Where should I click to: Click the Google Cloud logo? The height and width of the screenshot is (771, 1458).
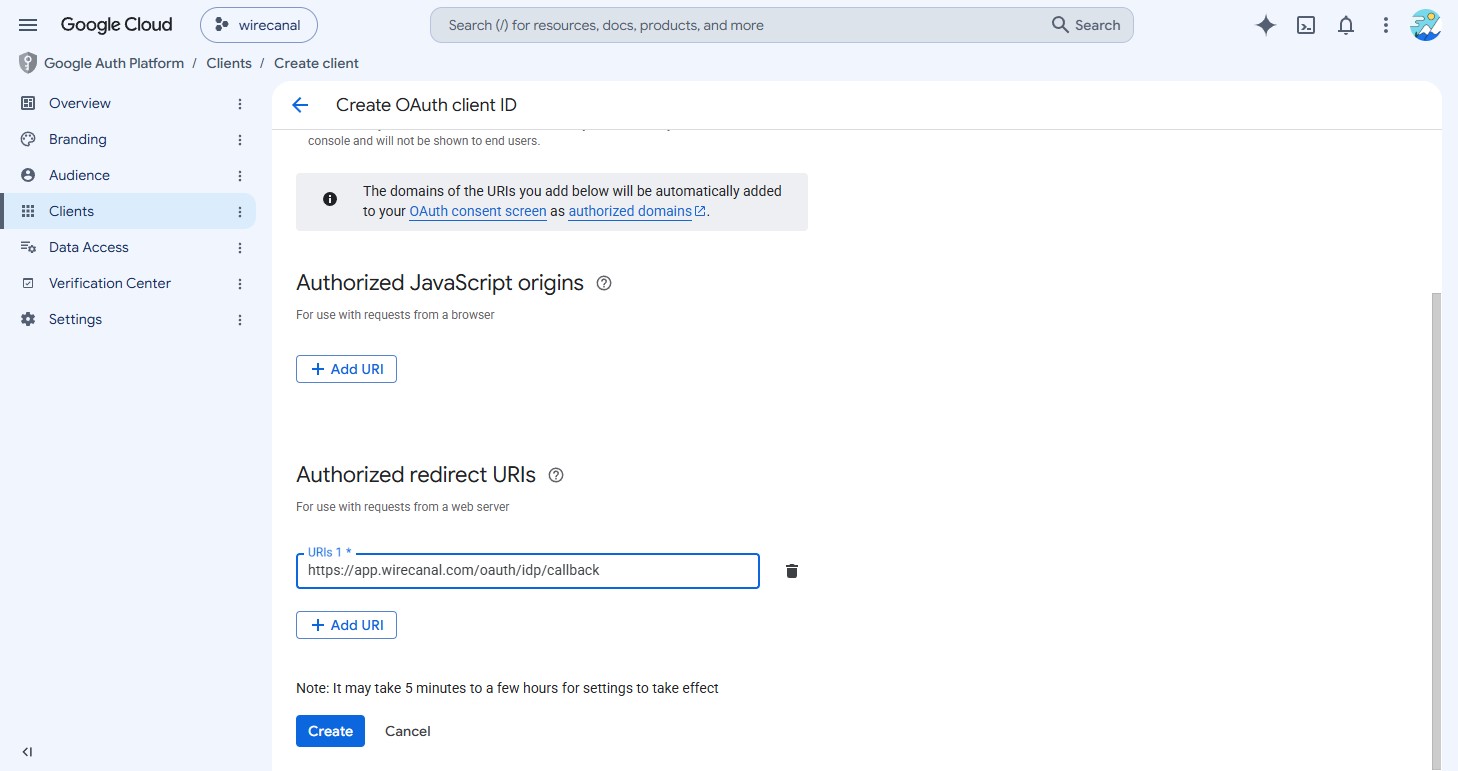tap(116, 25)
